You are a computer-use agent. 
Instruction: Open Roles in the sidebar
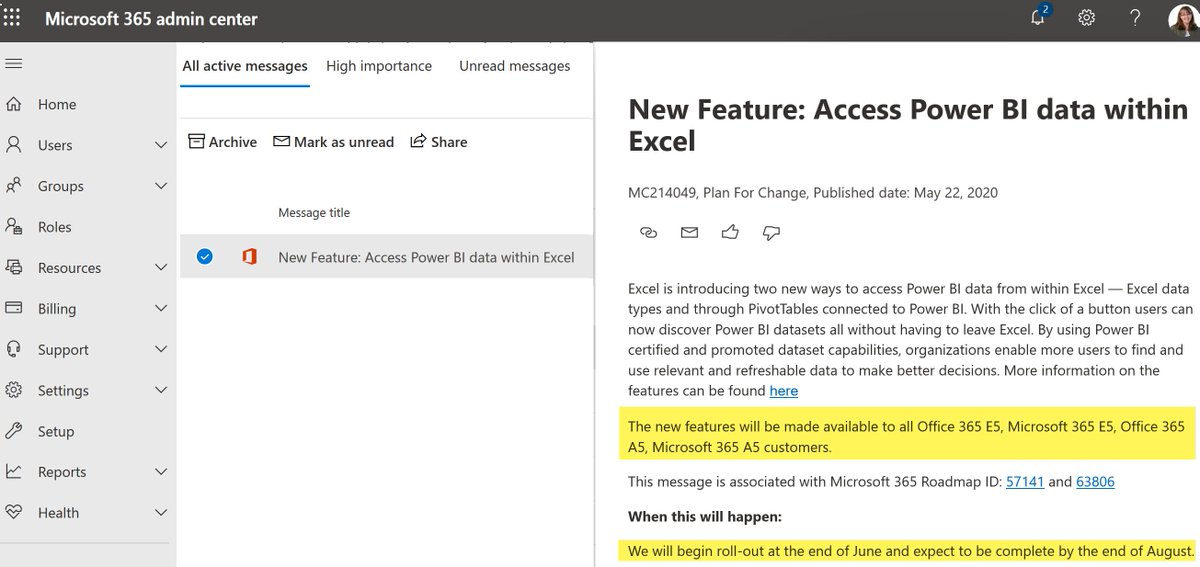pyautogui.click(x=55, y=227)
